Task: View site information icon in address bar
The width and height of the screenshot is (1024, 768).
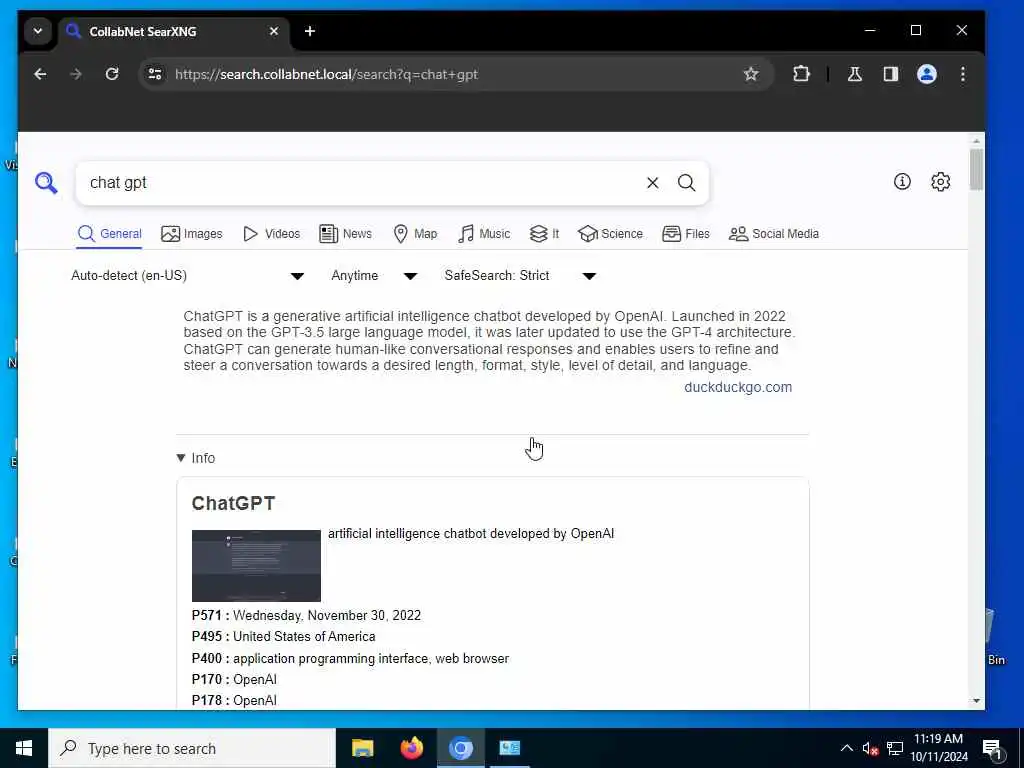Action: point(155,74)
